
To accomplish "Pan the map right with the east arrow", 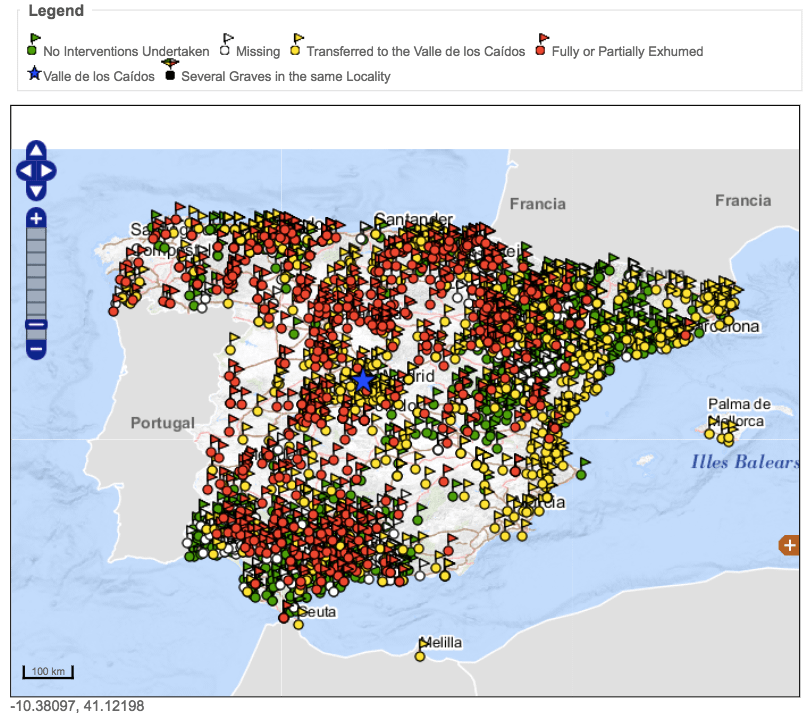I will pos(47,170).
